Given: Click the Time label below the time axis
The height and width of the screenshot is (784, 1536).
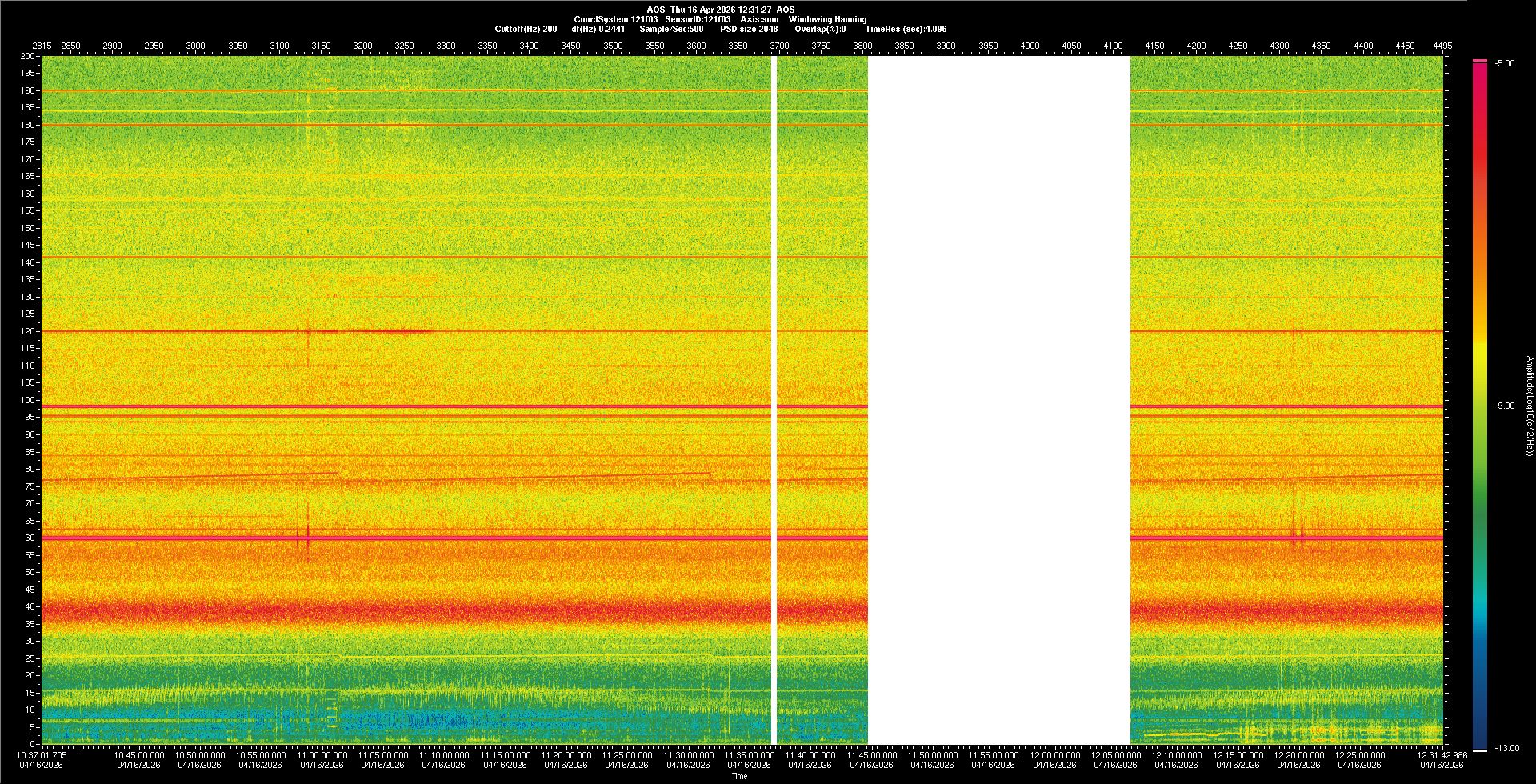Looking at the screenshot, I should point(740,776).
